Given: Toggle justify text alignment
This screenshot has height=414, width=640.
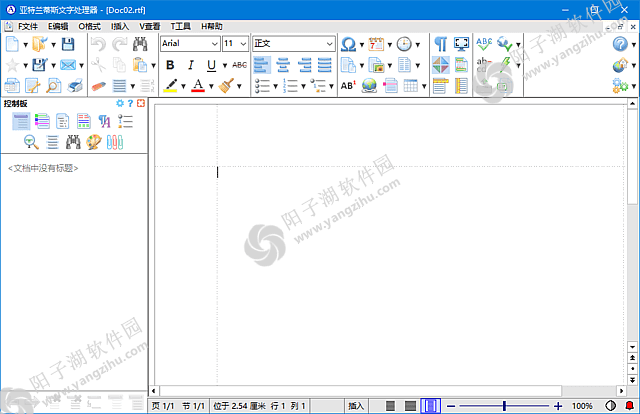Looking at the screenshot, I should click(325, 65).
